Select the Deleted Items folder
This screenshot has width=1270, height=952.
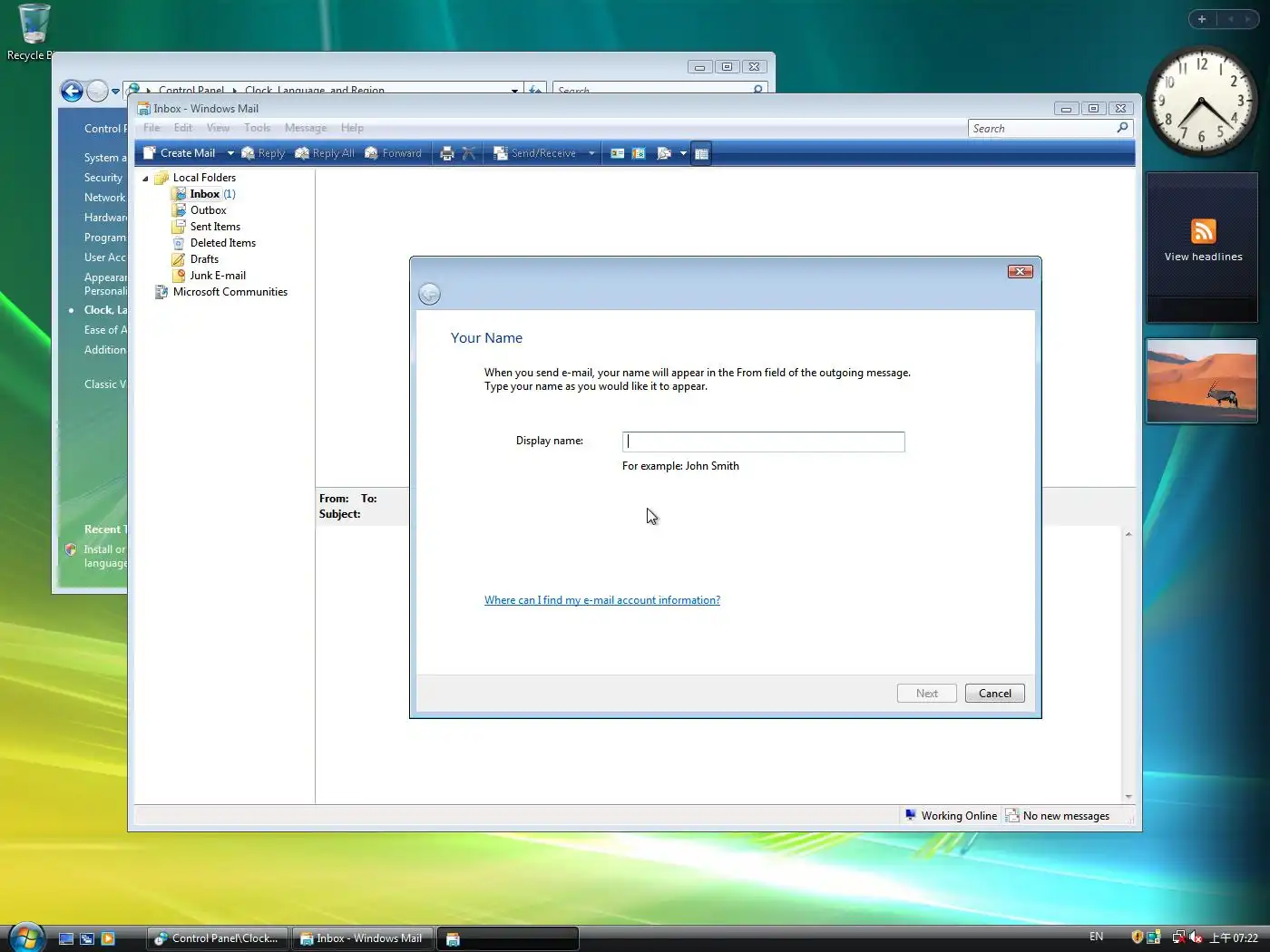point(222,243)
